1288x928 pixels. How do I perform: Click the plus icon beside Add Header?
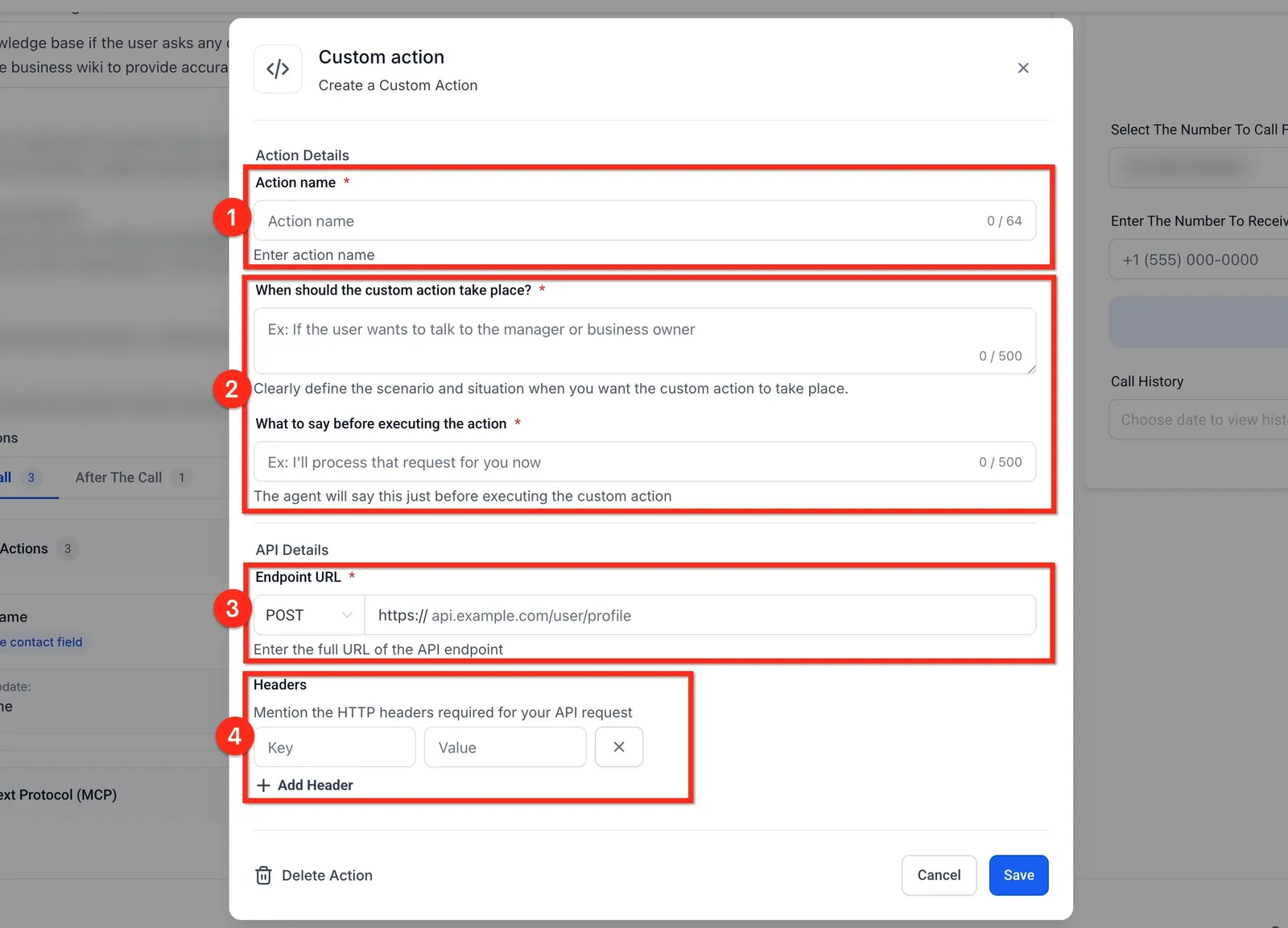coord(263,785)
